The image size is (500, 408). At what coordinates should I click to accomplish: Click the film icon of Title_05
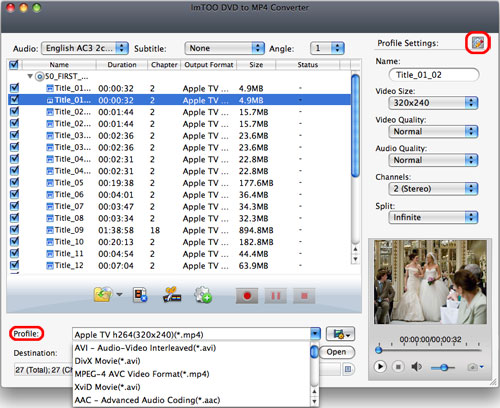pos(50,183)
